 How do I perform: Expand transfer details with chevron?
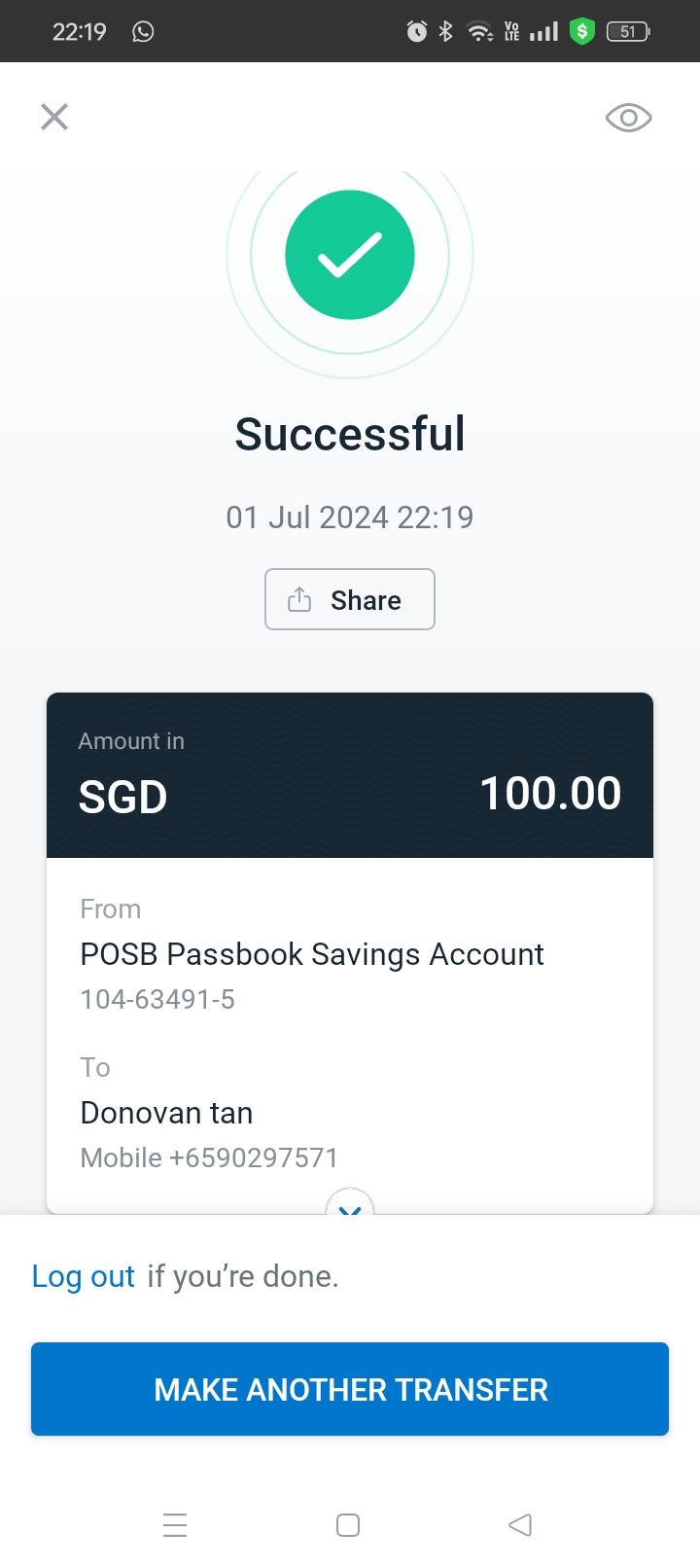pos(350,1206)
